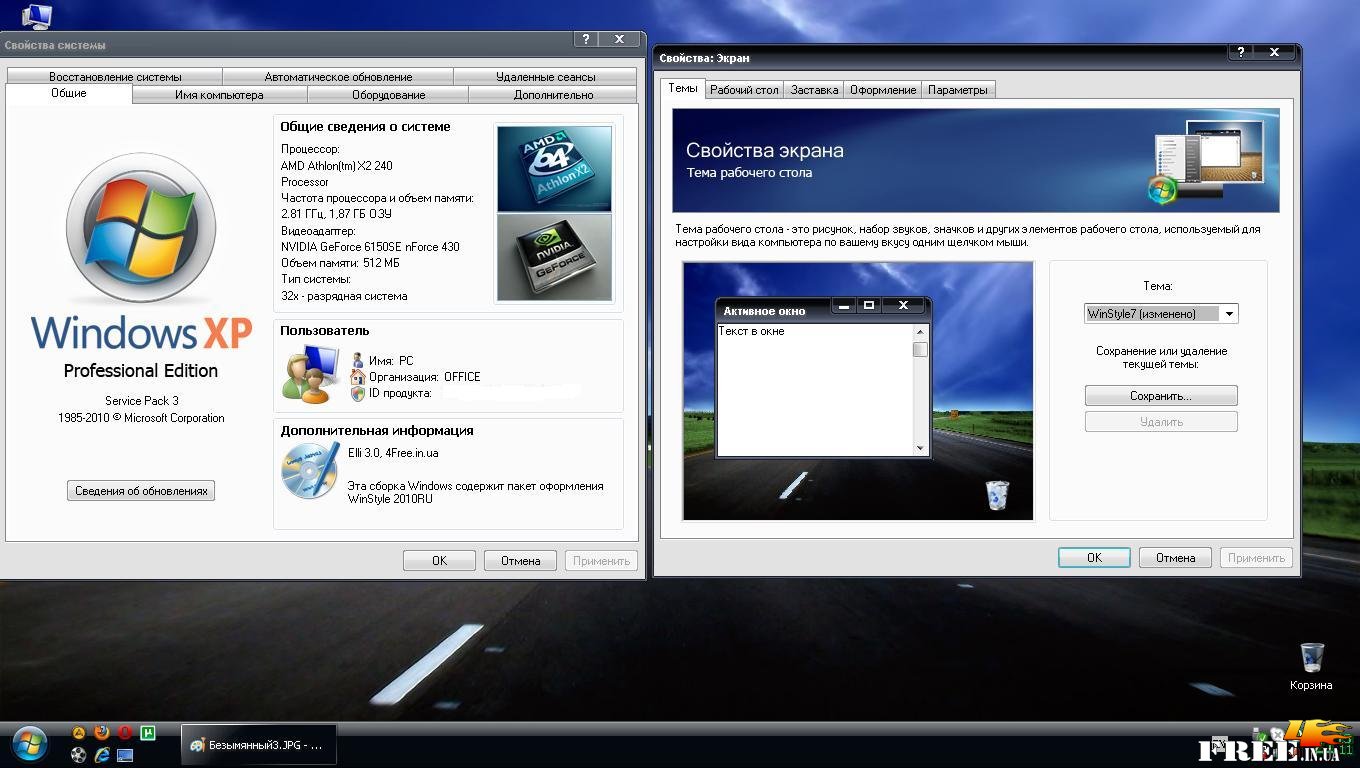The width and height of the screenshot is (1360, 768).
Task: Click scrollbar up arrow in Активное окно preview
Action: click(x=920, y=331)
